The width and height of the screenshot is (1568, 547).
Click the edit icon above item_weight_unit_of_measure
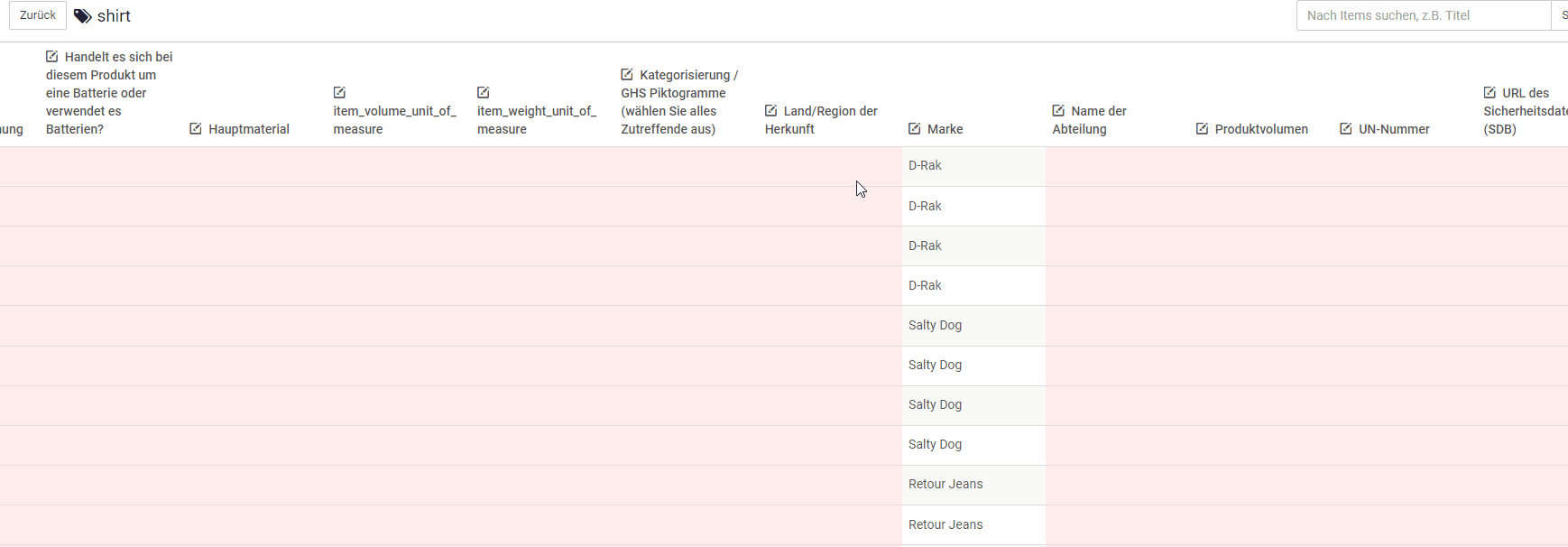coord(484,93)
